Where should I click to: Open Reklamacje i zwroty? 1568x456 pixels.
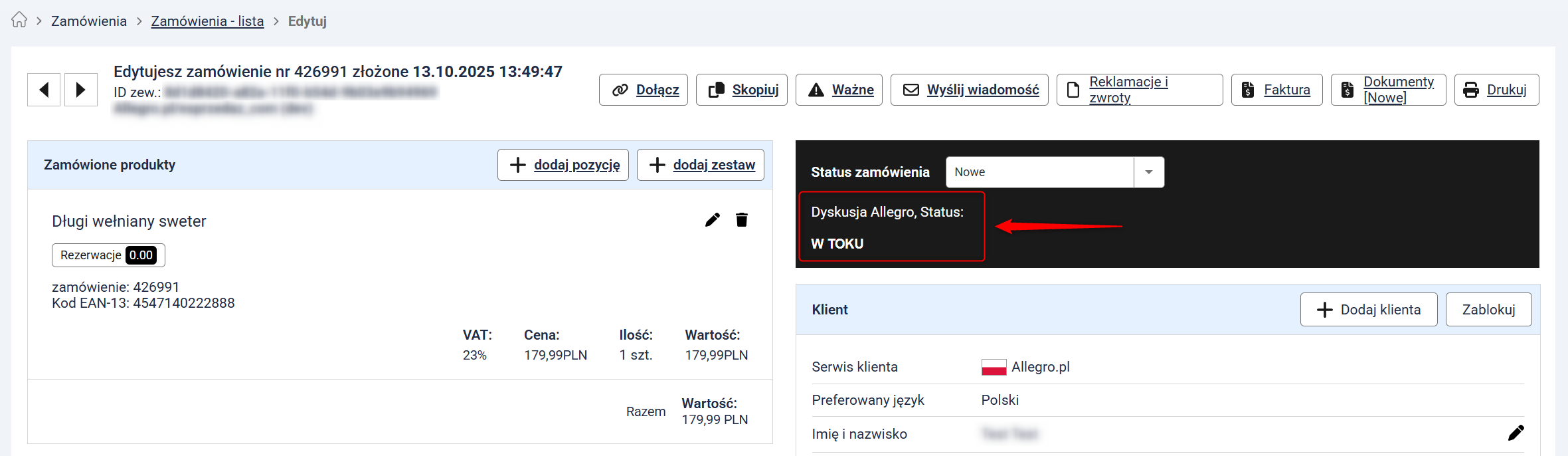1139,90
